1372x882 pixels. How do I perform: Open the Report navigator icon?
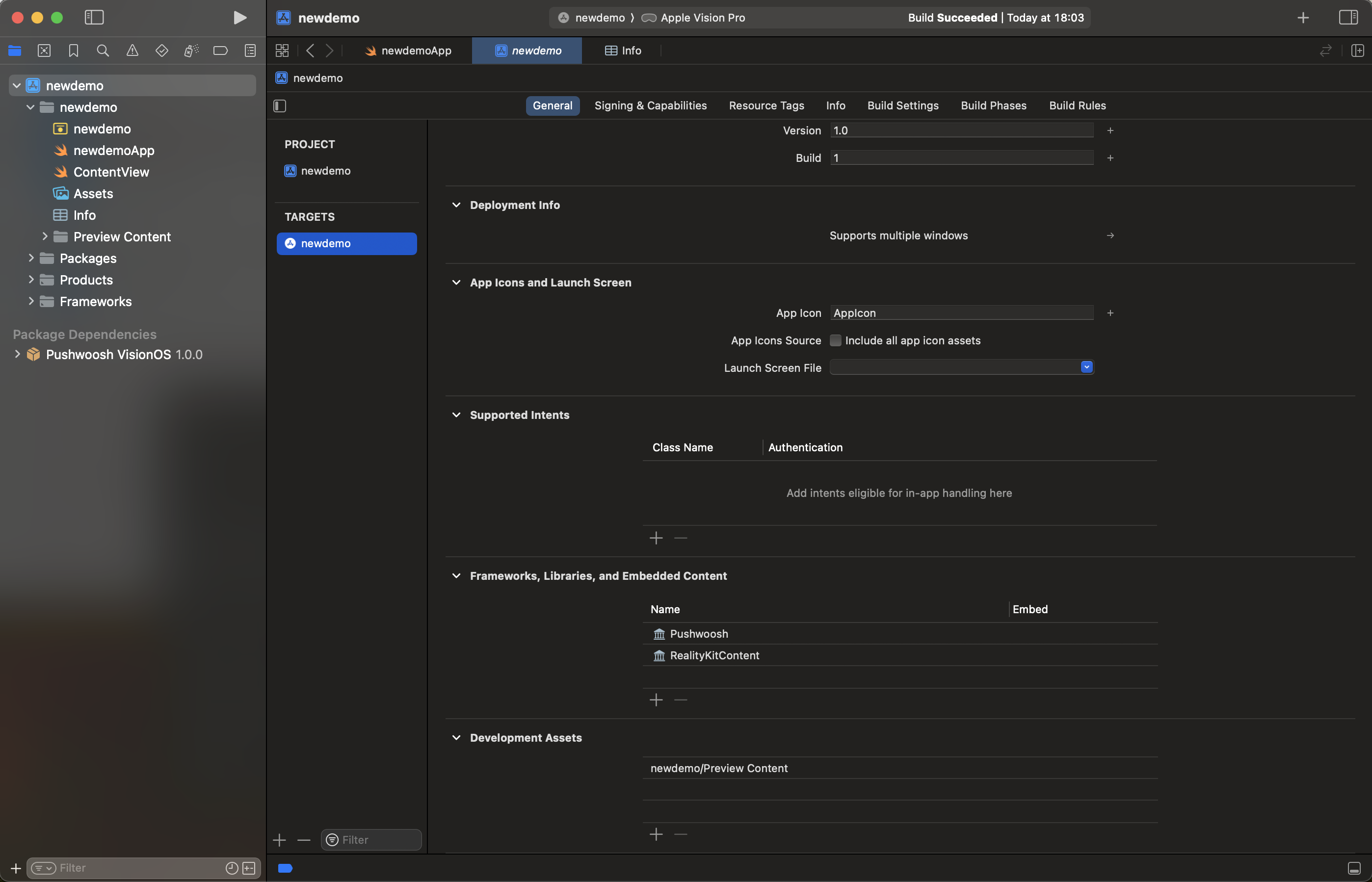pos(250,51)
